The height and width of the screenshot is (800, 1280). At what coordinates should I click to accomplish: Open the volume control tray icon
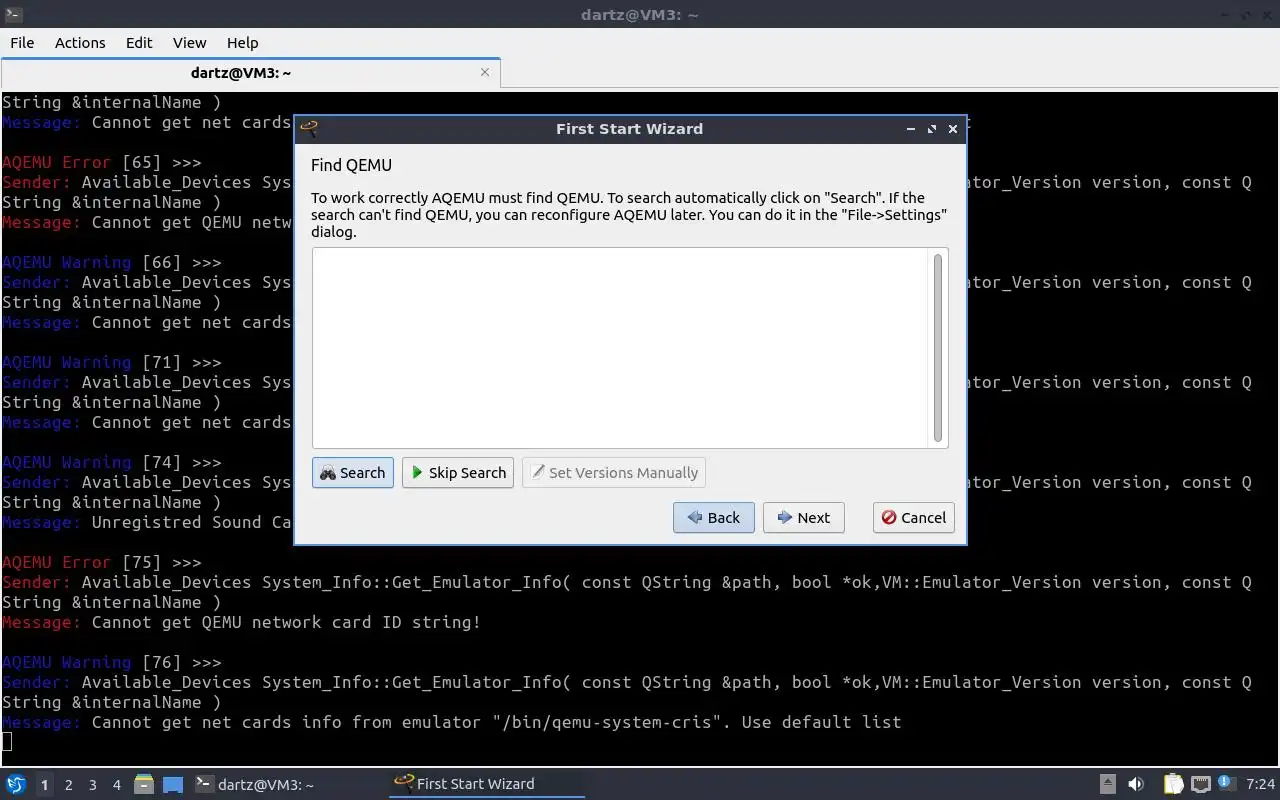1136,784
